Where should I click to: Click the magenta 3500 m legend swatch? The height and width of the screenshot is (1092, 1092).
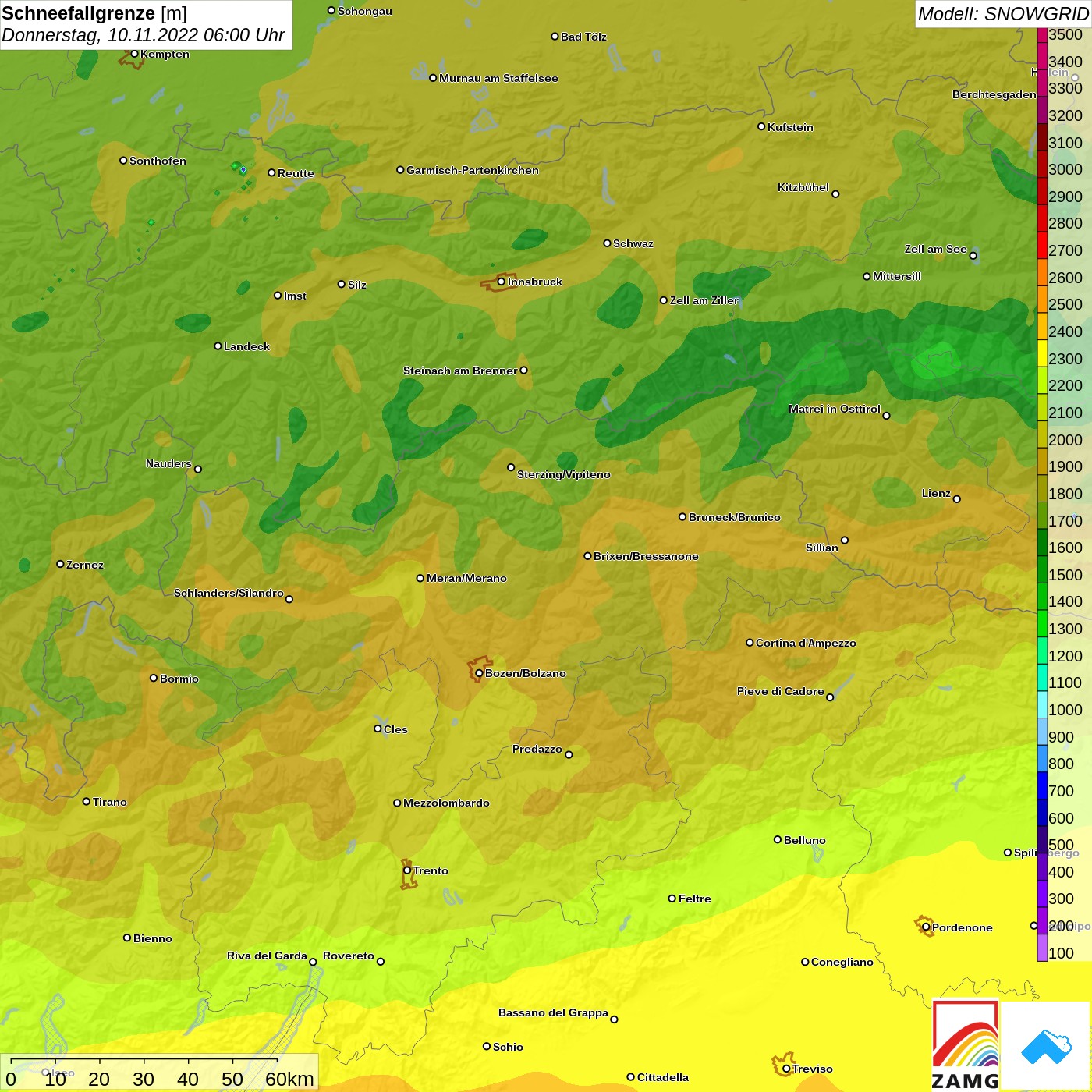point(1042,35)
